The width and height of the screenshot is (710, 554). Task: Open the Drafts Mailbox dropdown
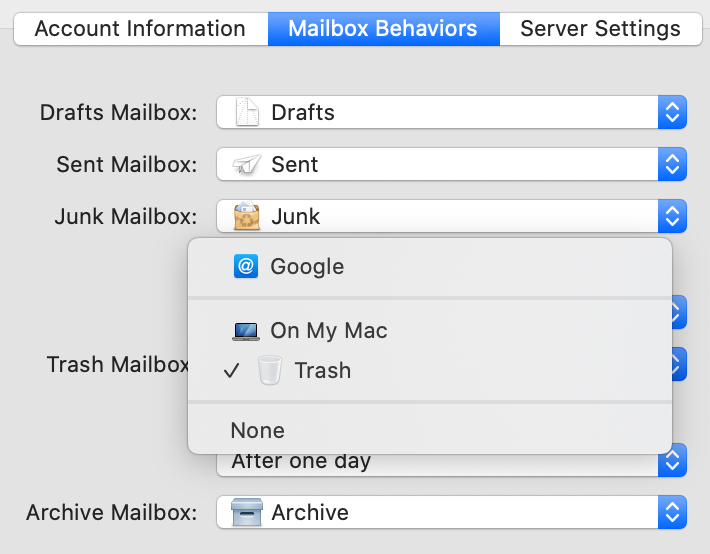point(451,112)
